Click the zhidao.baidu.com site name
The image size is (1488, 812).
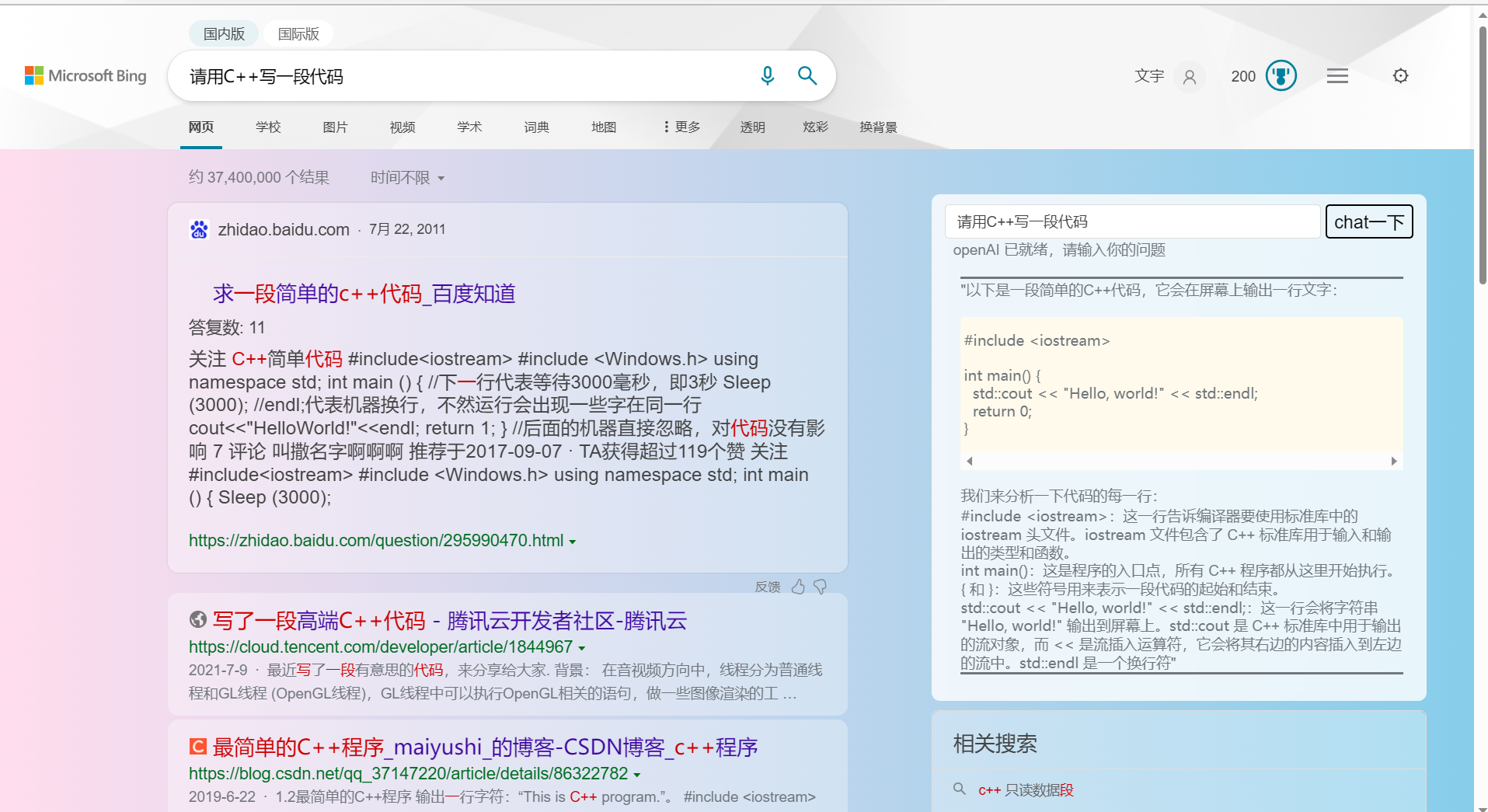click(284, 229)
